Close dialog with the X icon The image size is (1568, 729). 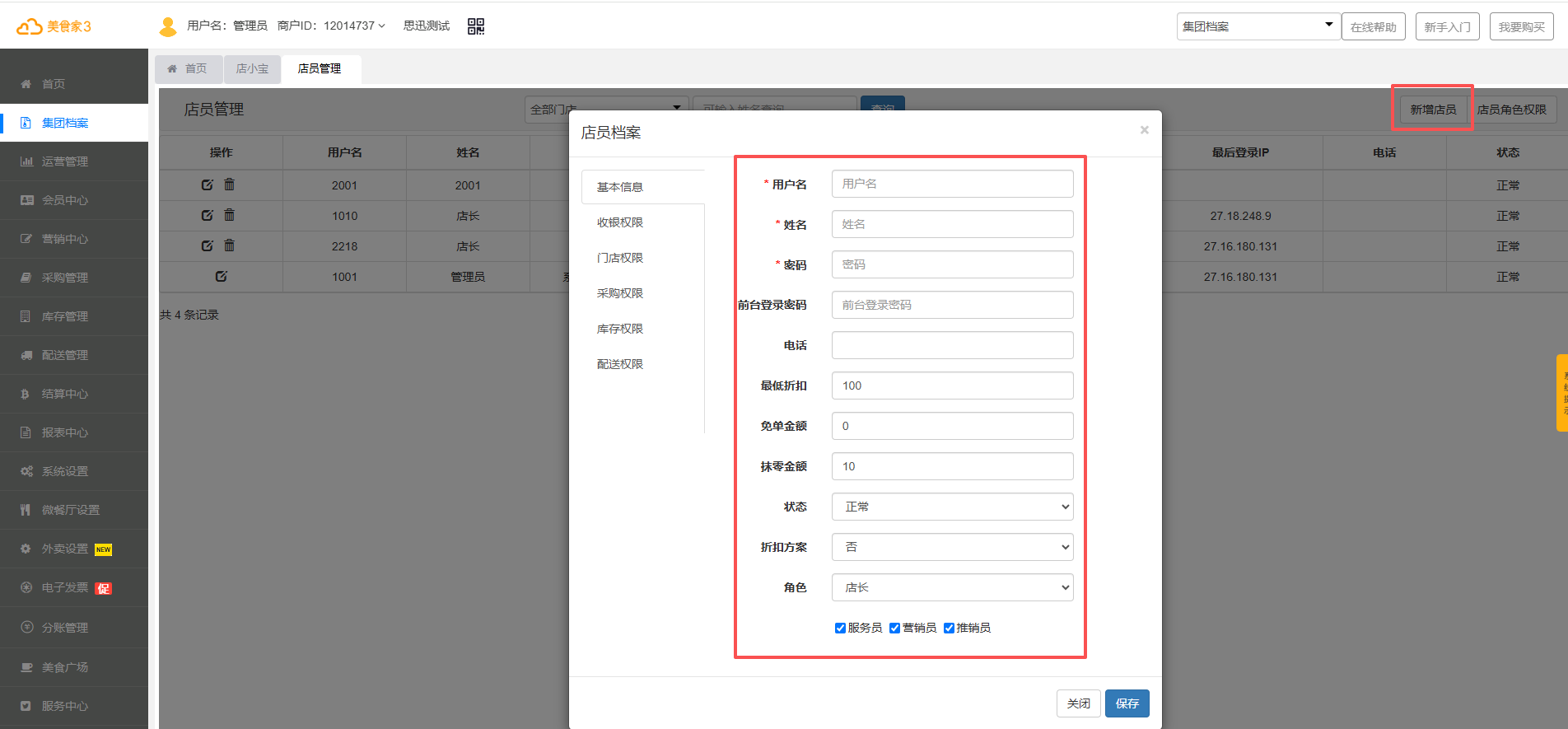pos(1144,130)
